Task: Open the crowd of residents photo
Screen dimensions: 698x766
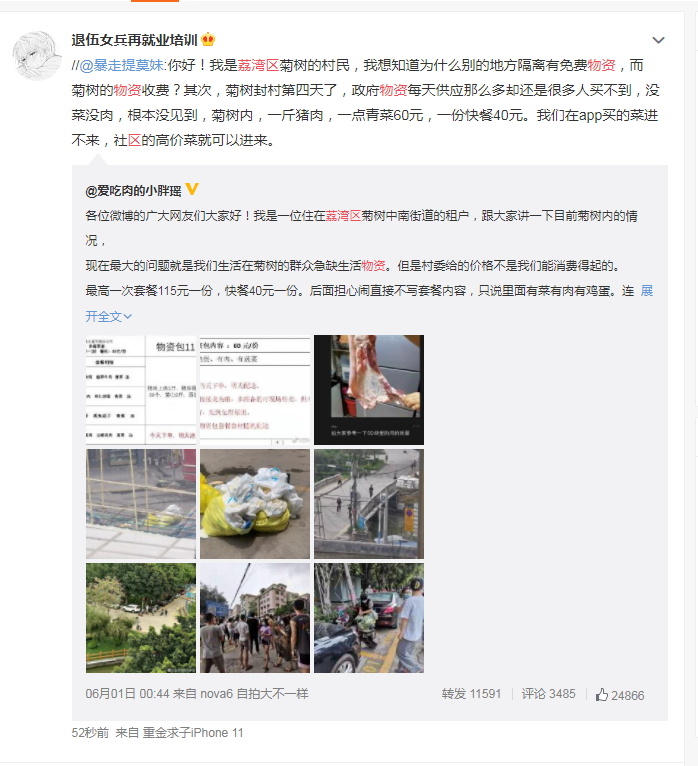Action: (255, 618)
